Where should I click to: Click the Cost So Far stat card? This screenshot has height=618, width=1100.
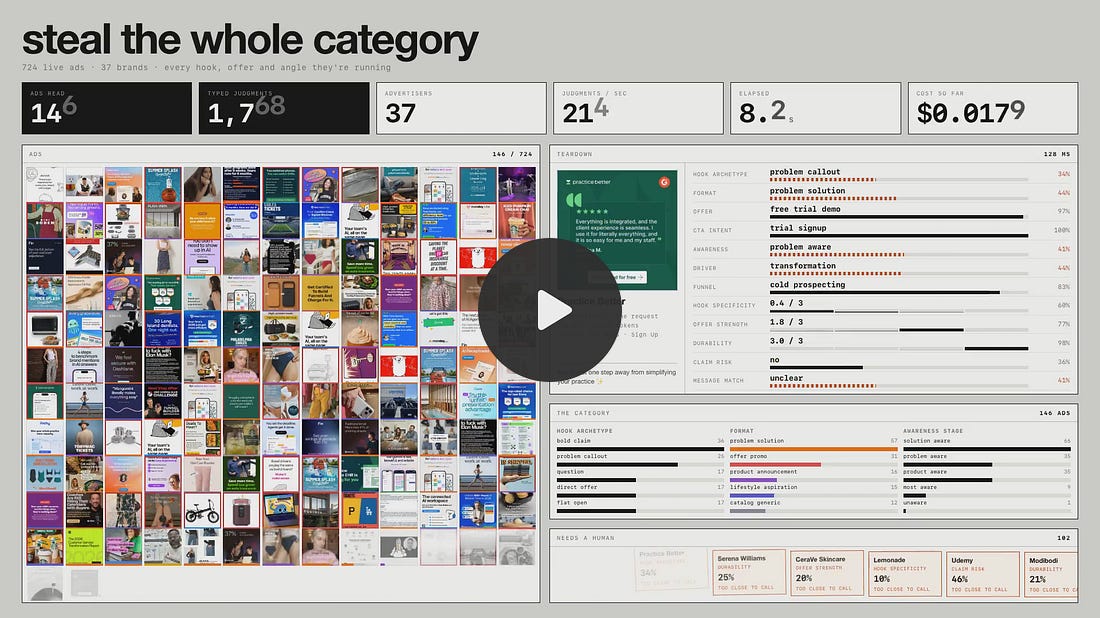click(x=993, y=108)
